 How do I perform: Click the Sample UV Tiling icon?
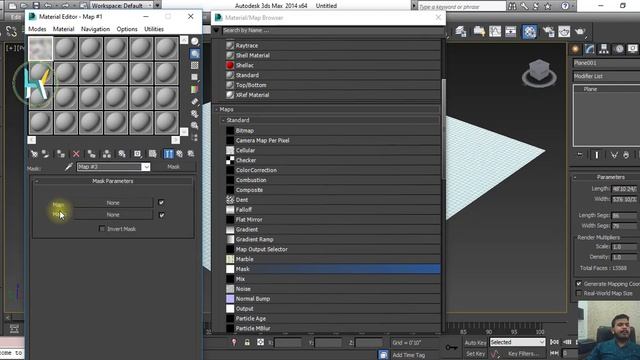coord(195,77)
